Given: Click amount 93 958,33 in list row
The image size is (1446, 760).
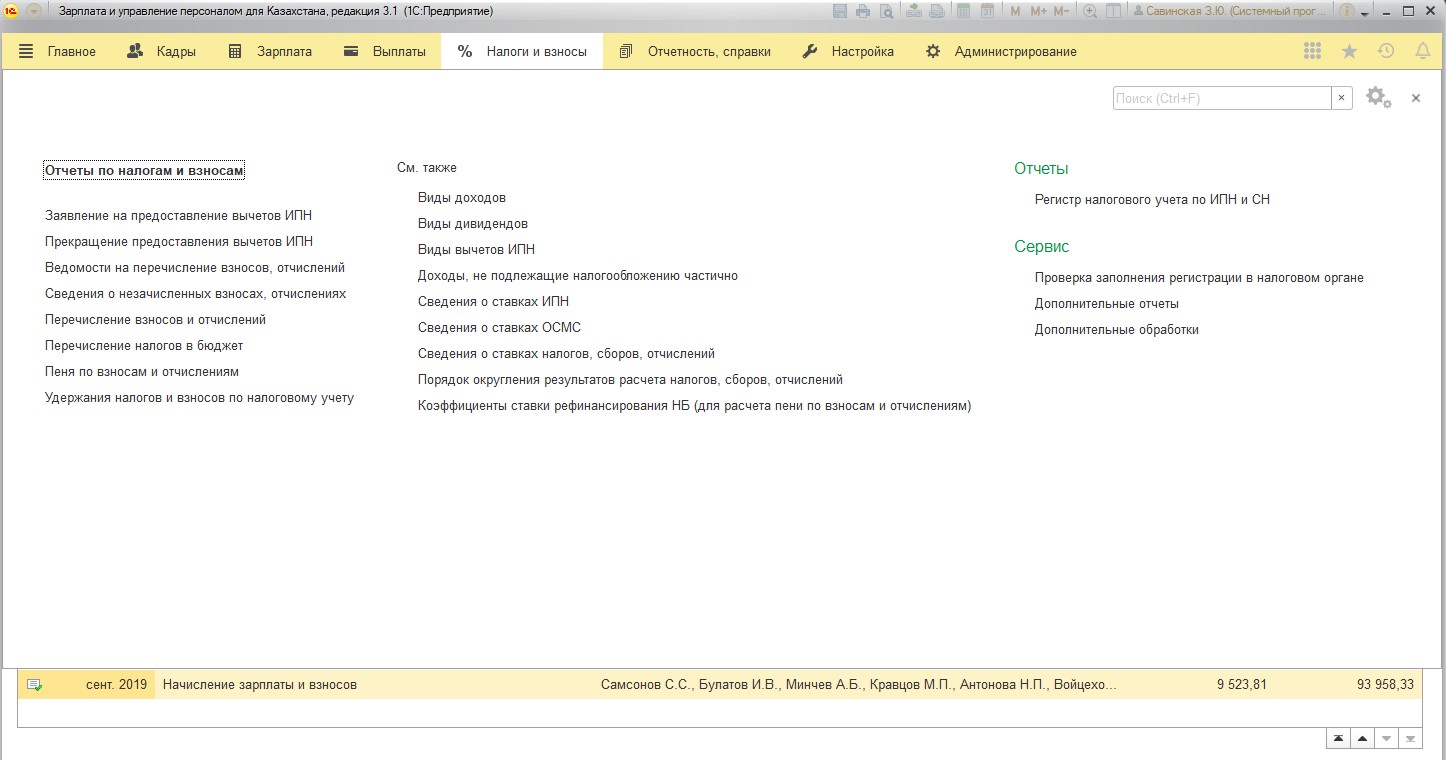Looking at the screenshot, I should pos(1385,685).
